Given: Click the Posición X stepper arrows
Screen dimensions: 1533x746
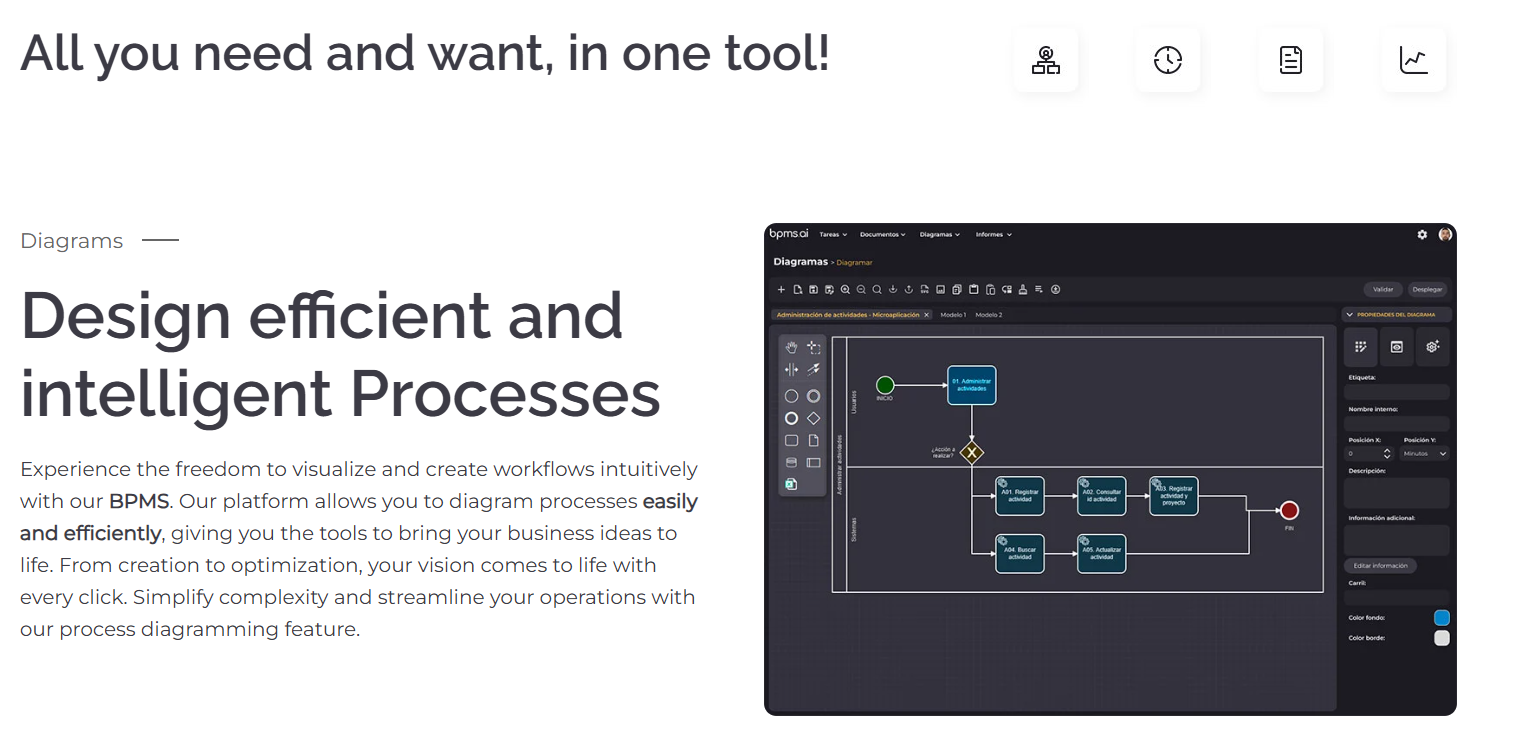Looking at the screenshot, I should 1387,454.
